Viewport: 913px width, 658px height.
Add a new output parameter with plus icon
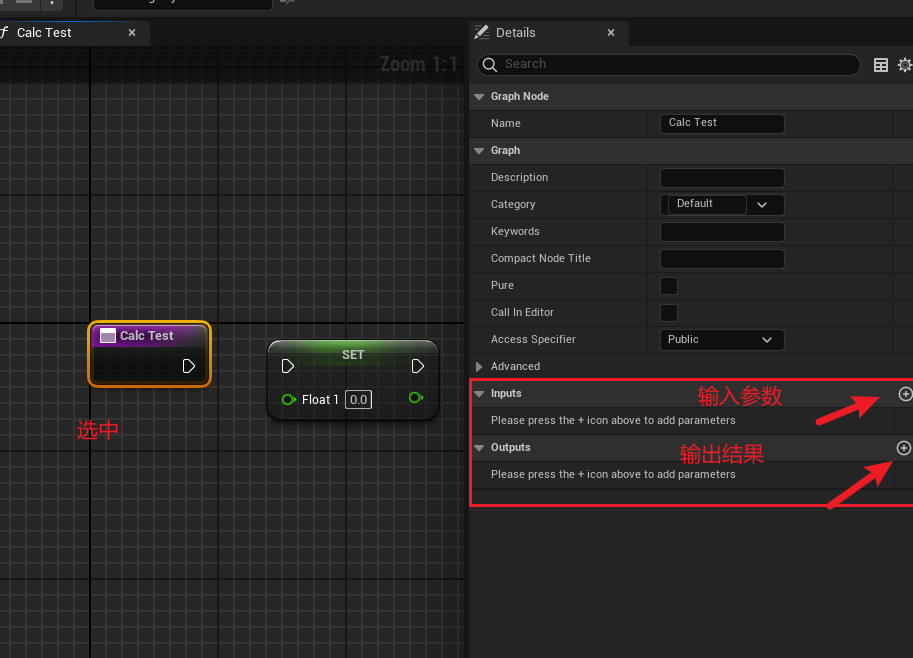point(904,448)
